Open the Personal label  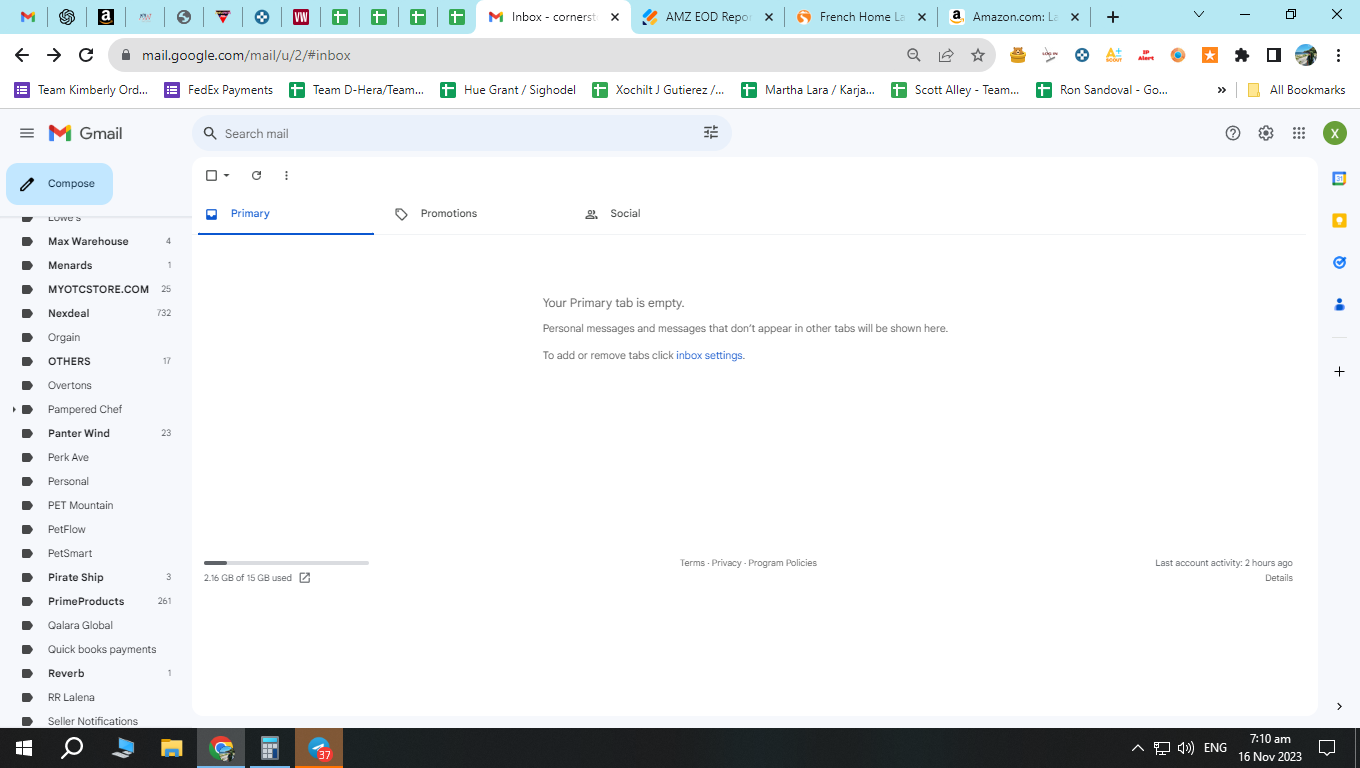click(68, 481)
